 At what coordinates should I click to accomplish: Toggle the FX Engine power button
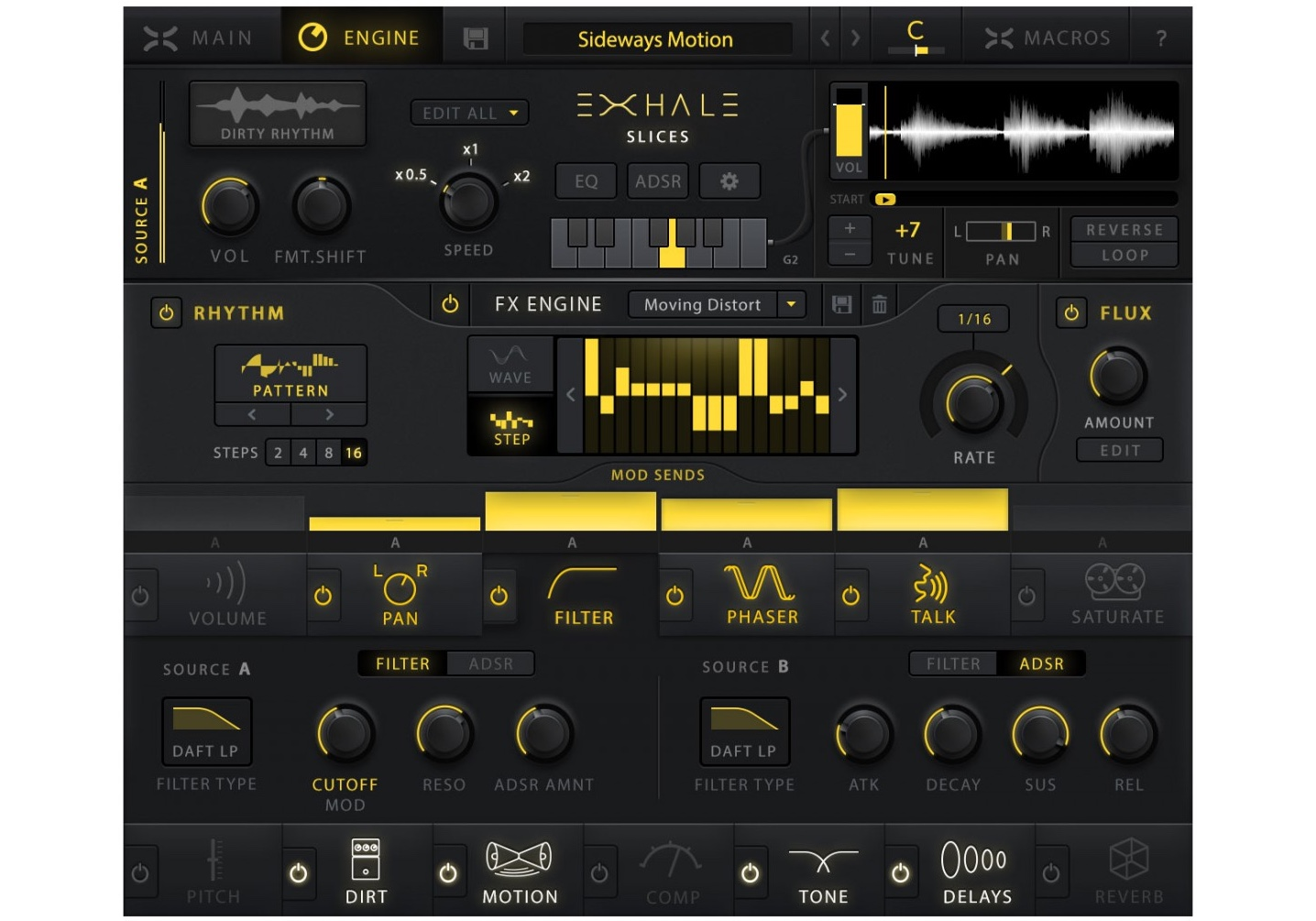click(450, 304)
